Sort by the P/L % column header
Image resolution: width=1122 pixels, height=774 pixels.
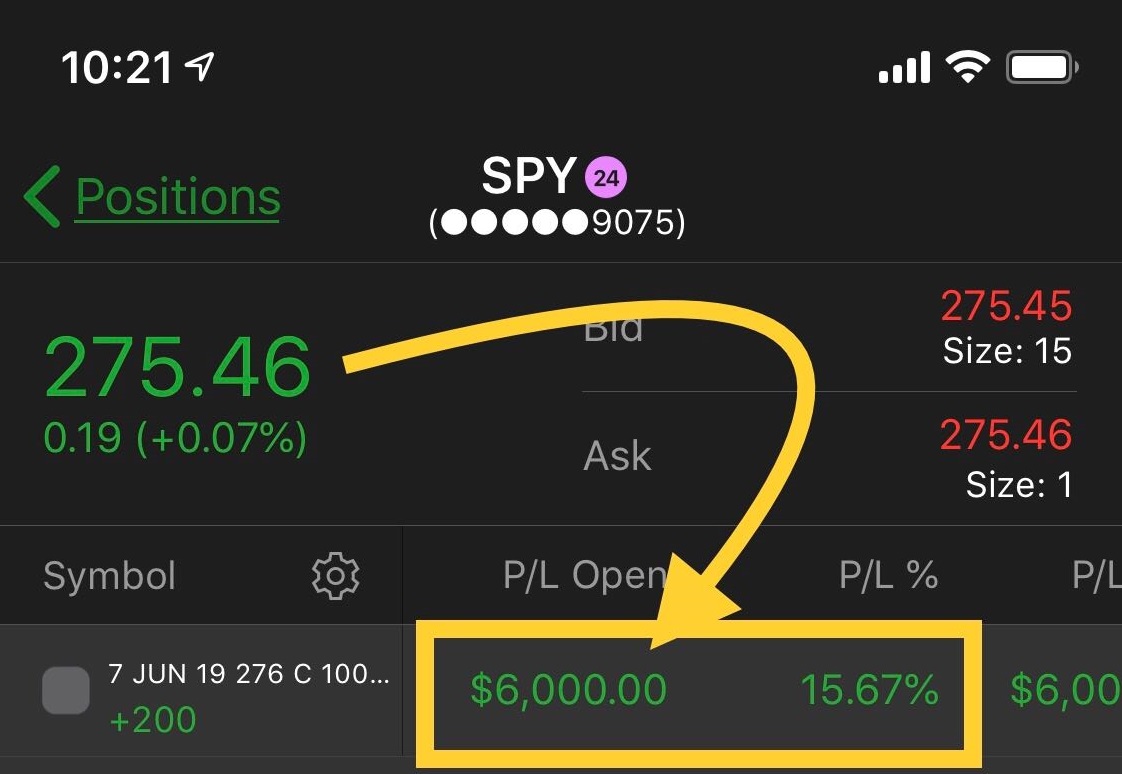click(x=888, y=574)
